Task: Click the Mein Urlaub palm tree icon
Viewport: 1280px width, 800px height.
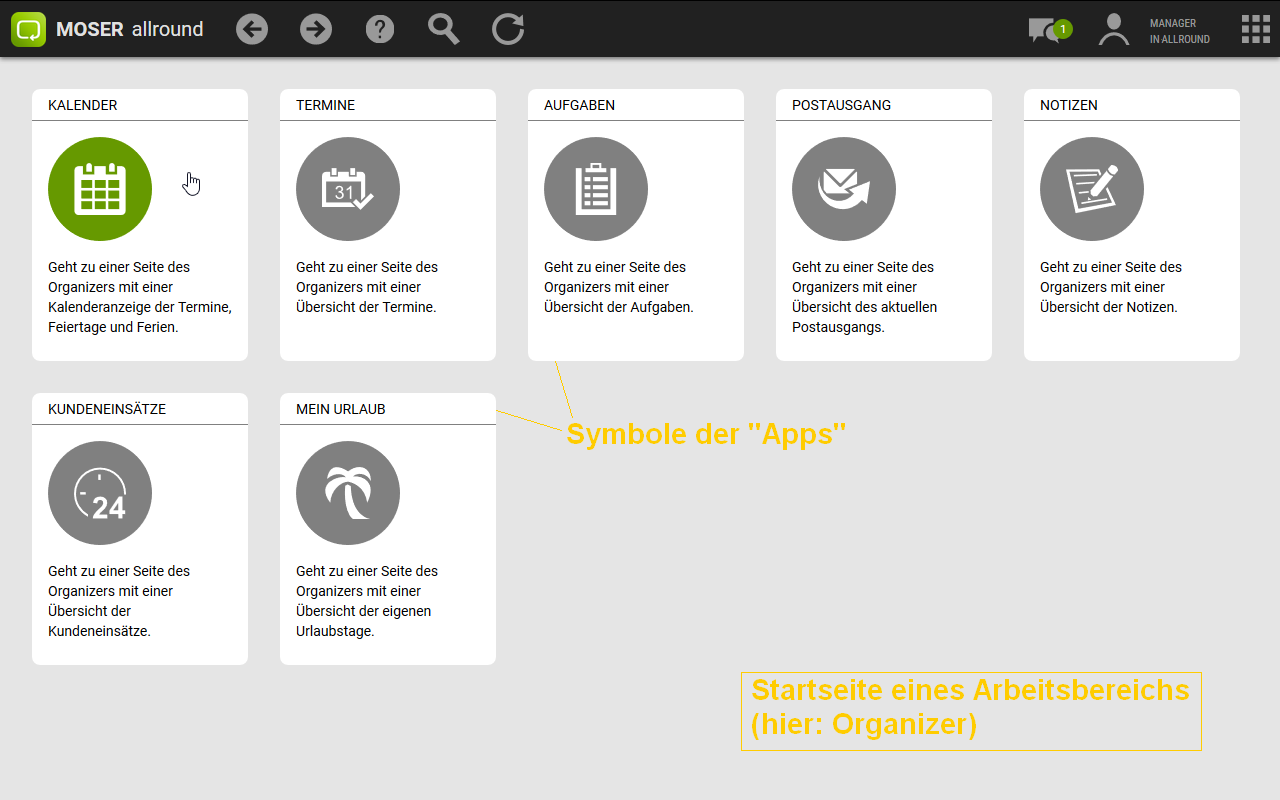Action: pos(348,493)
